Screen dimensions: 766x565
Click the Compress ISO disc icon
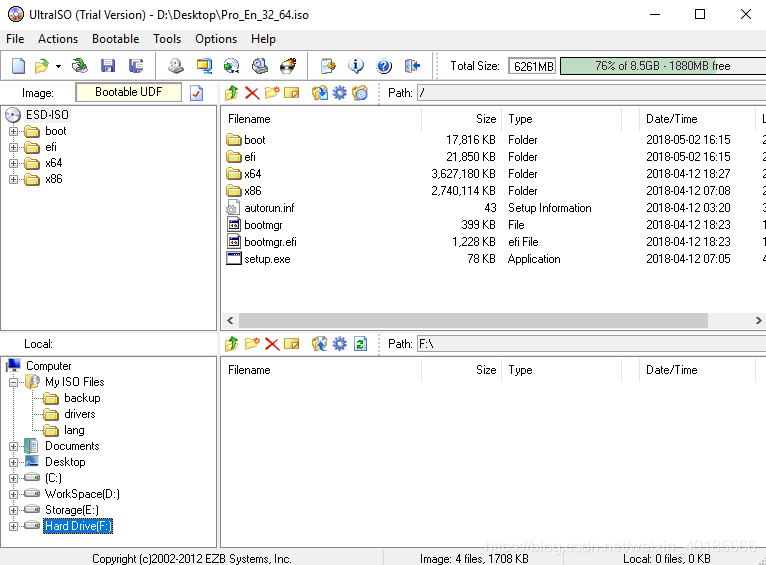pyautogui.click(x=232, y=65)
